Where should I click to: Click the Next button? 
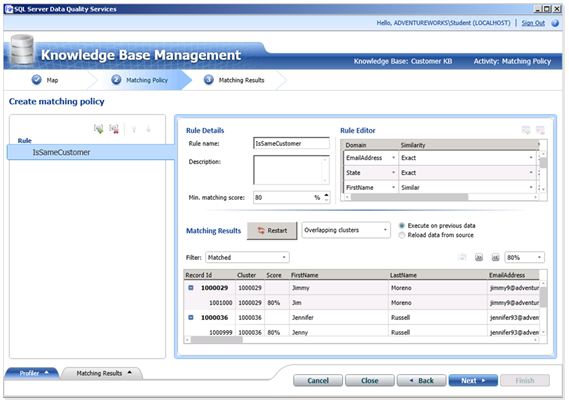473,381
